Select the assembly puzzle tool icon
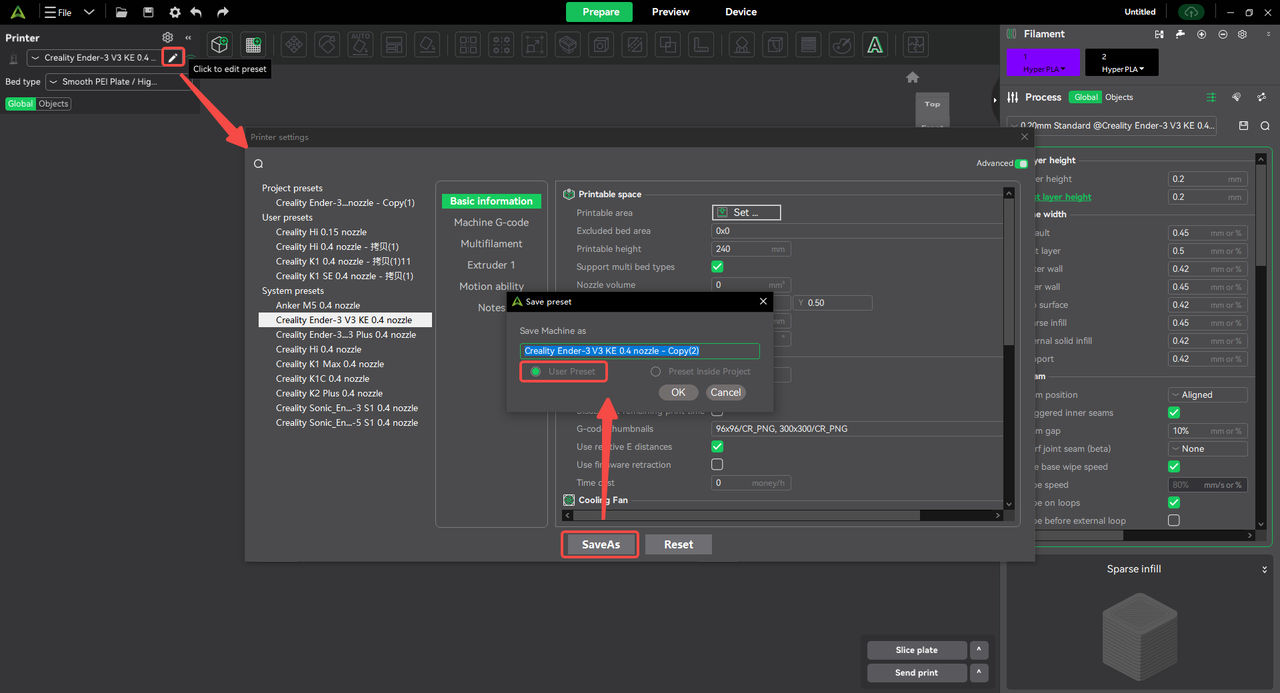Viewport: 1280px width, 693px height. (914, 45)
